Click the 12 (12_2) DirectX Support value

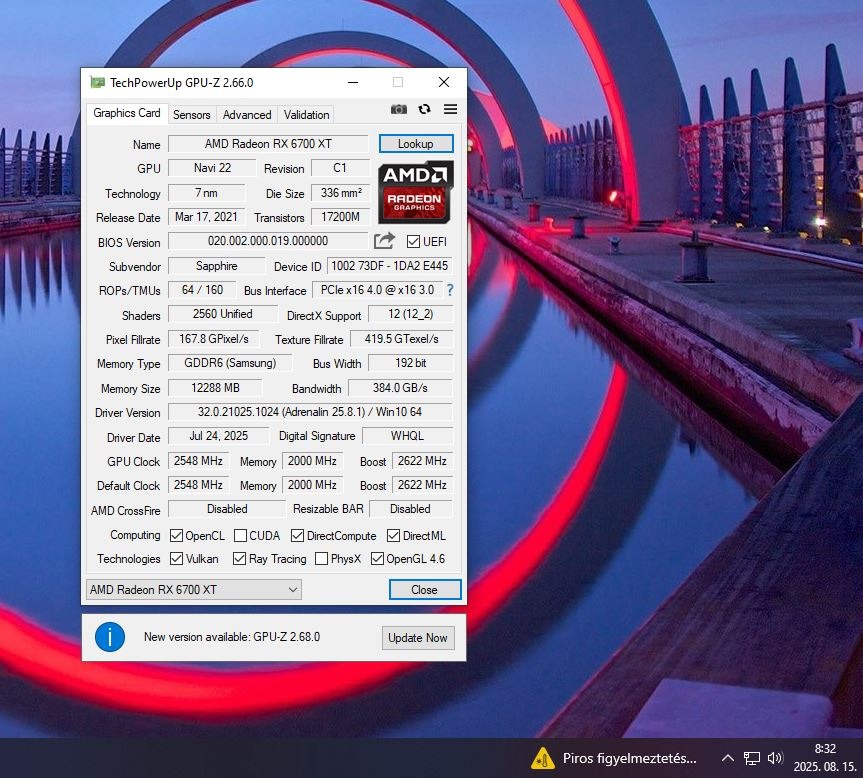tap(411, 314)
